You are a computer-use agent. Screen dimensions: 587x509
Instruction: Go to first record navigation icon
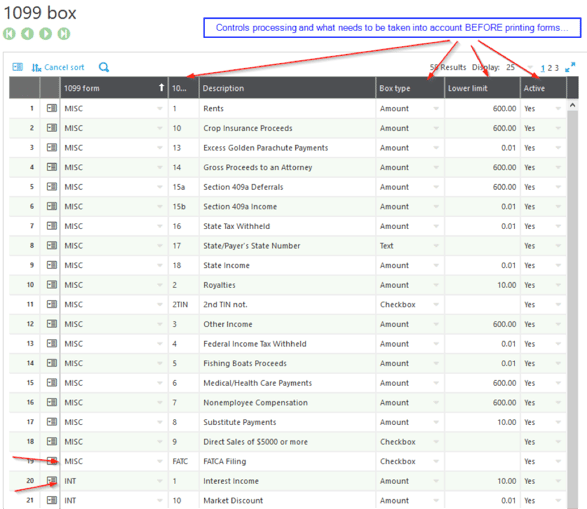[9, 34]
